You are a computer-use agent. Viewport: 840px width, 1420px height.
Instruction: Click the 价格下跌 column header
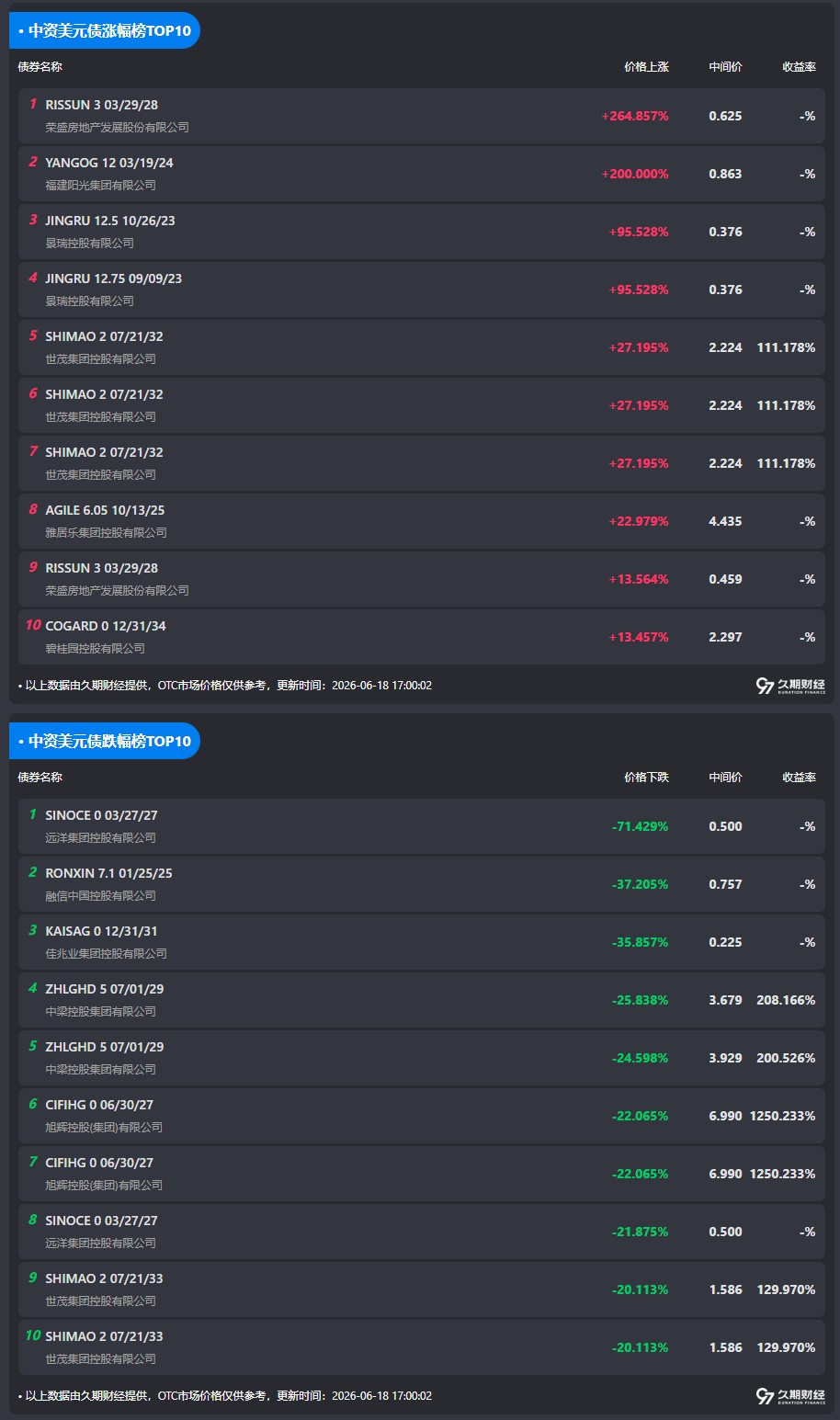(x=646, y=778)
